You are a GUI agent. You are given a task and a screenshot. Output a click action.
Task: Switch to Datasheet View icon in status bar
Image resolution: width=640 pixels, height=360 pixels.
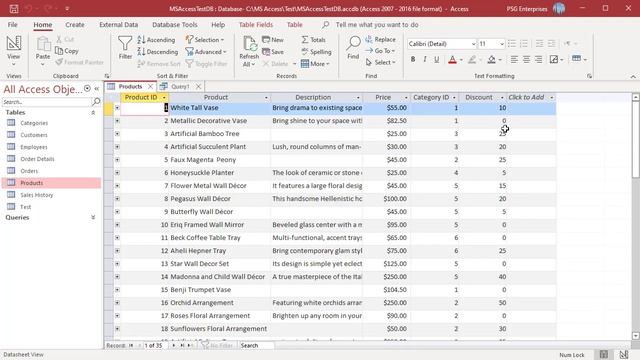pyautogui.click(x=604, y=354)
